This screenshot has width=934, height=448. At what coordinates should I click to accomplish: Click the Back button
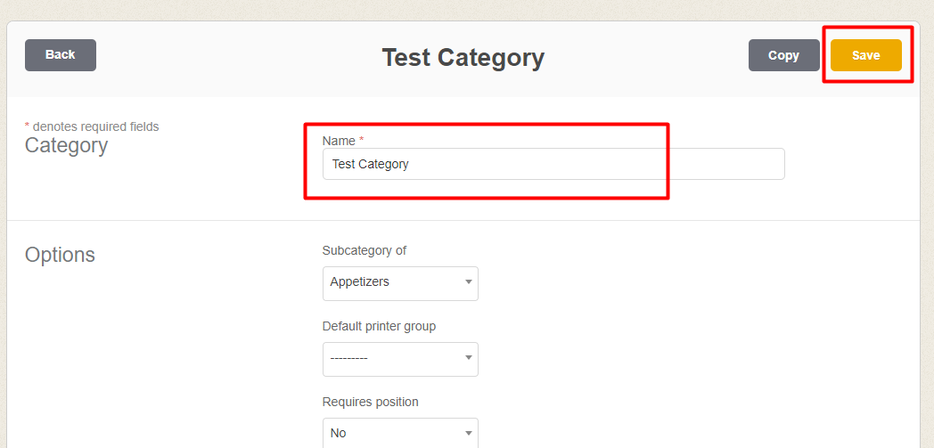click(x=60, y=55)
